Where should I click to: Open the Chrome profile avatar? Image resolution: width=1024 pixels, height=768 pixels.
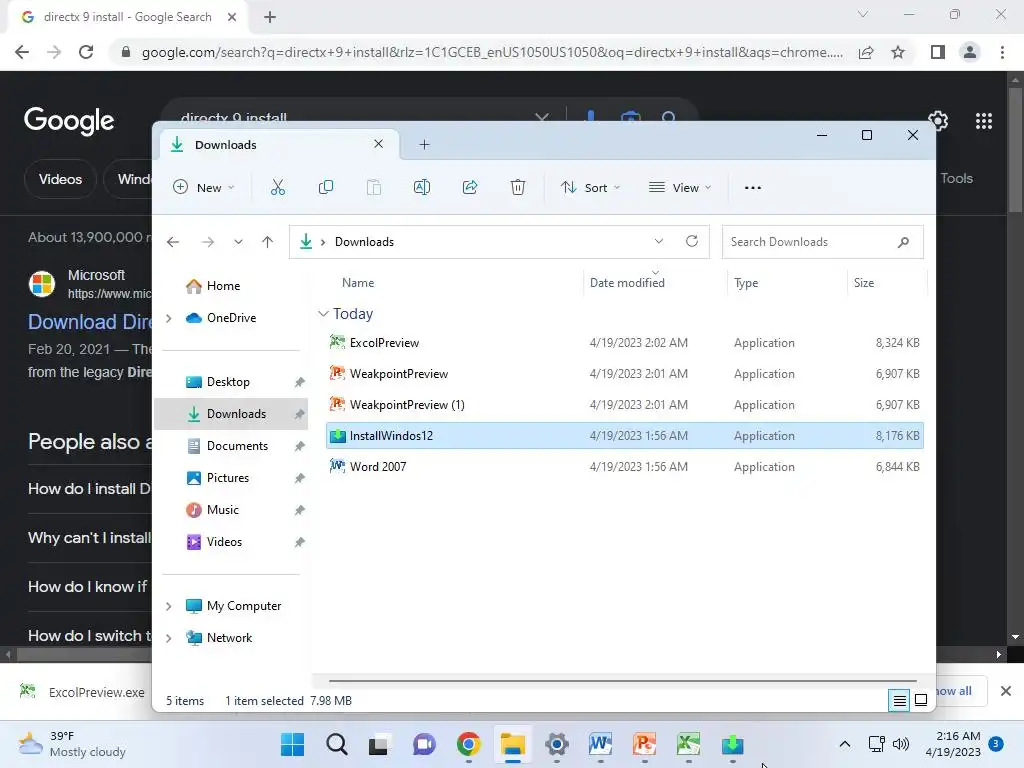click(970, 52)
